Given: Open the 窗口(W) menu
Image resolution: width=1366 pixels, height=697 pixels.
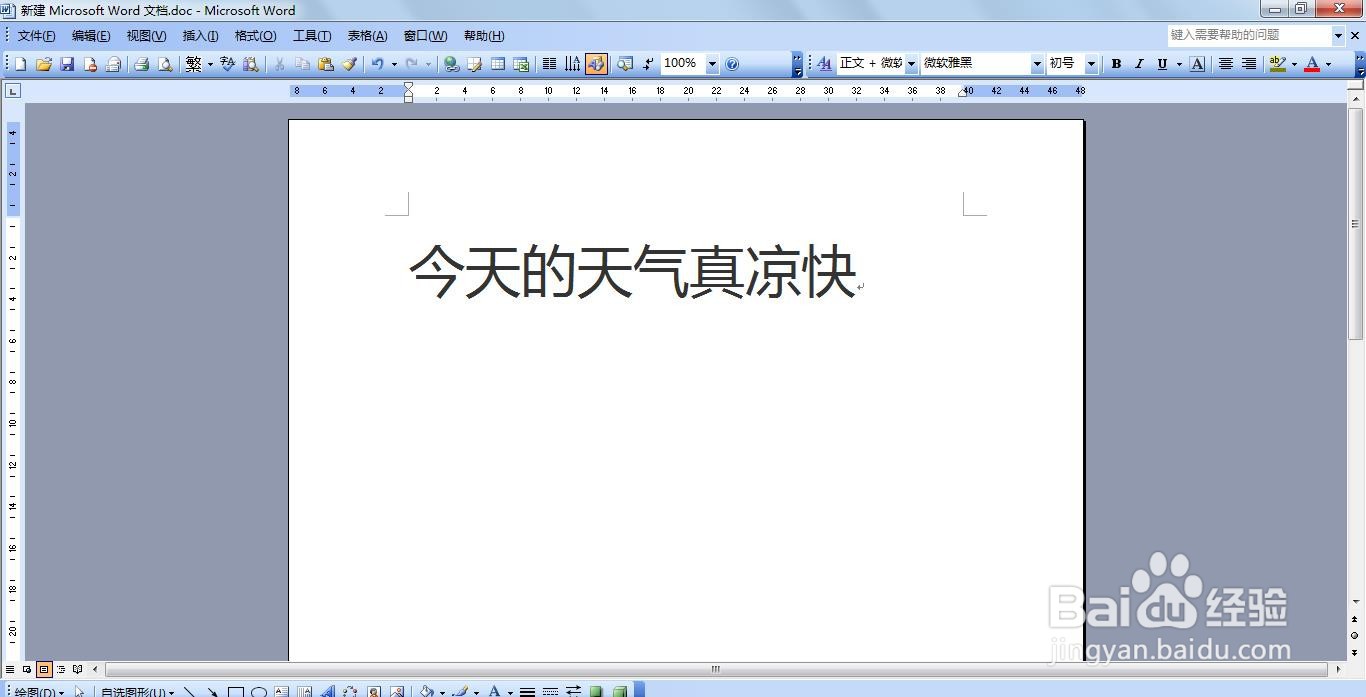Looking at the screenshot, I should pos(425,36).
